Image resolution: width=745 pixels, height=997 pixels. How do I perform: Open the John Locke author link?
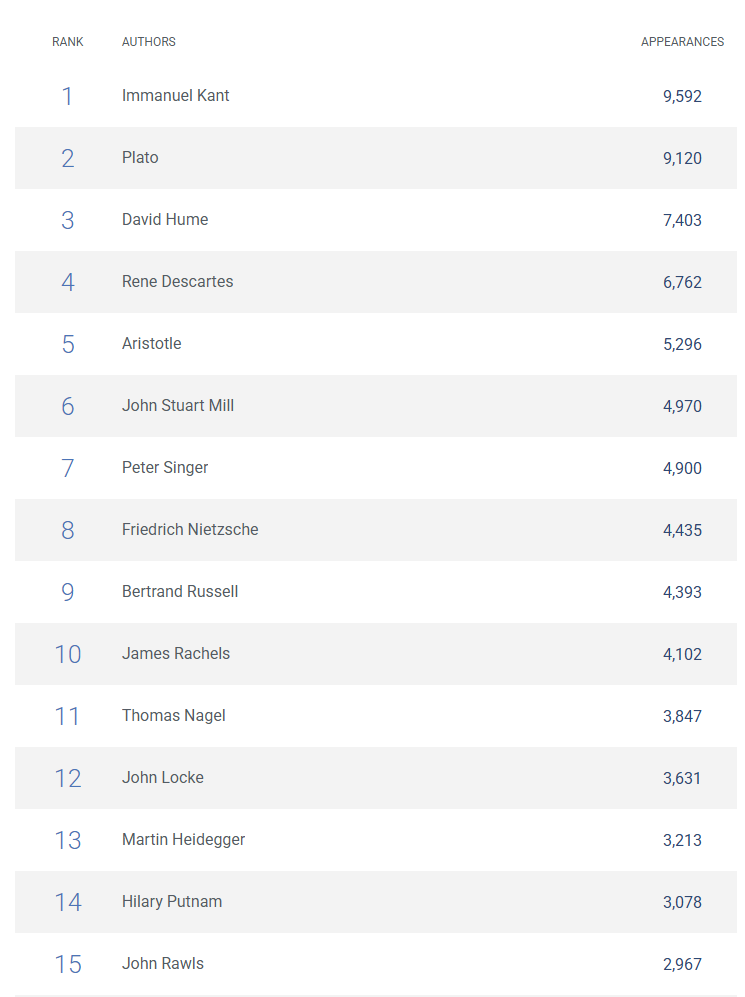(x=163, y=778)
